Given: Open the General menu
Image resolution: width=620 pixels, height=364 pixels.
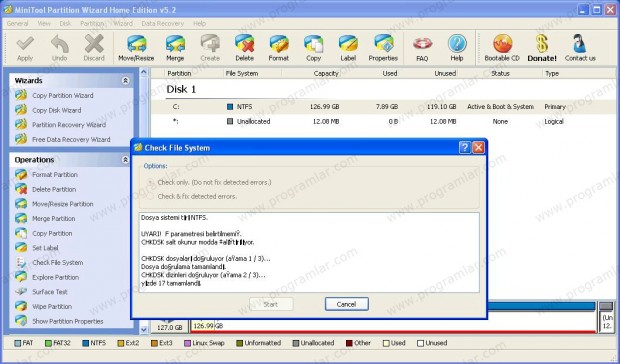Looking at the screenshot, I should (17, 24).
